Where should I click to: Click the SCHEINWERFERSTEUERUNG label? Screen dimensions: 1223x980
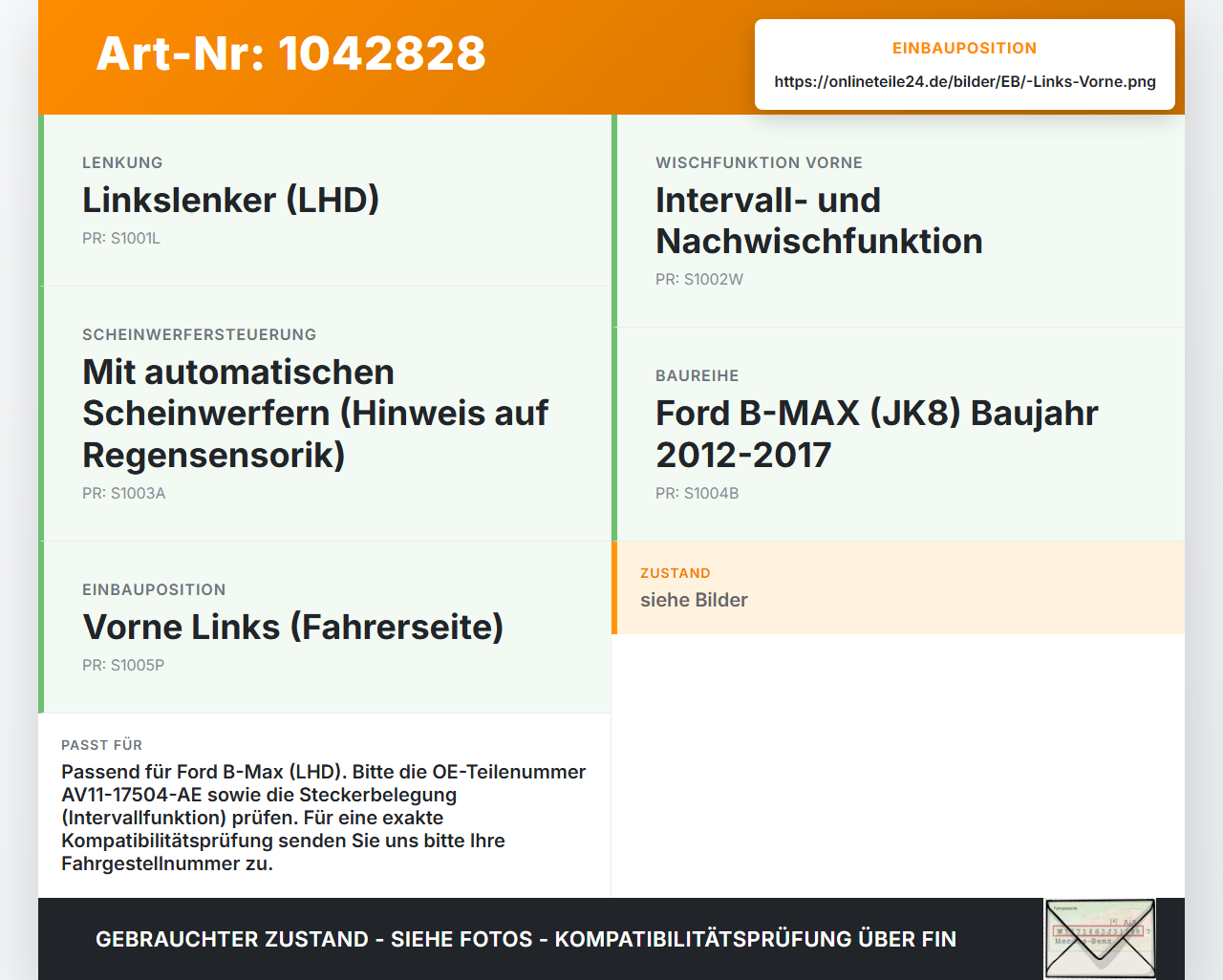(x=199, y=334)
